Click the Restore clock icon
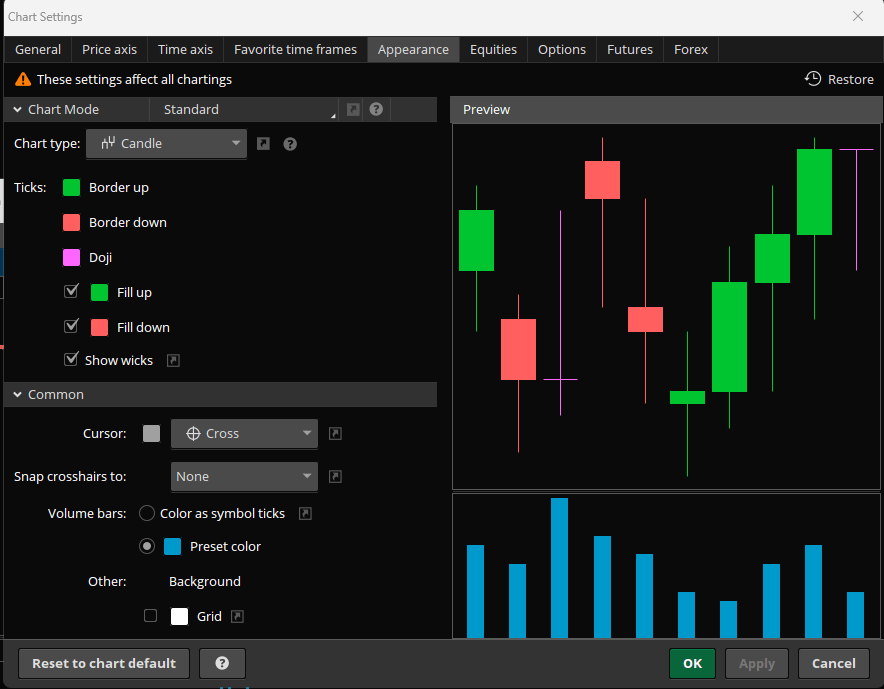Image resolution: width=884 pixels, height=689 pixels. pos(812,79)
